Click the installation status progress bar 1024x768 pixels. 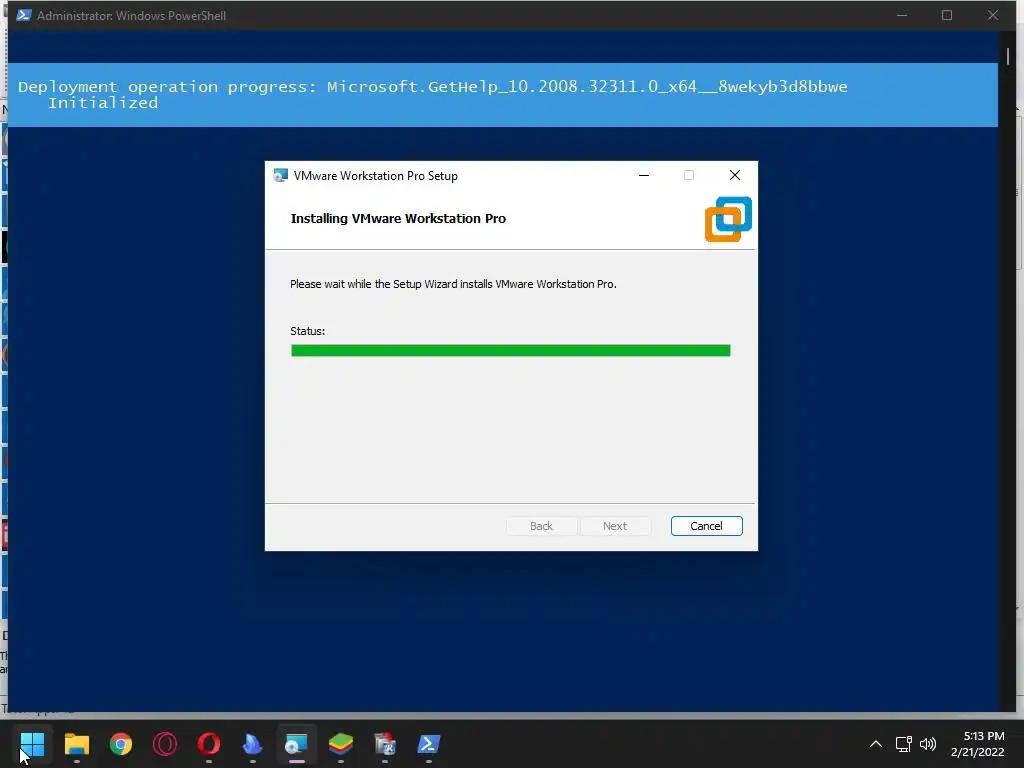(511, 351)
